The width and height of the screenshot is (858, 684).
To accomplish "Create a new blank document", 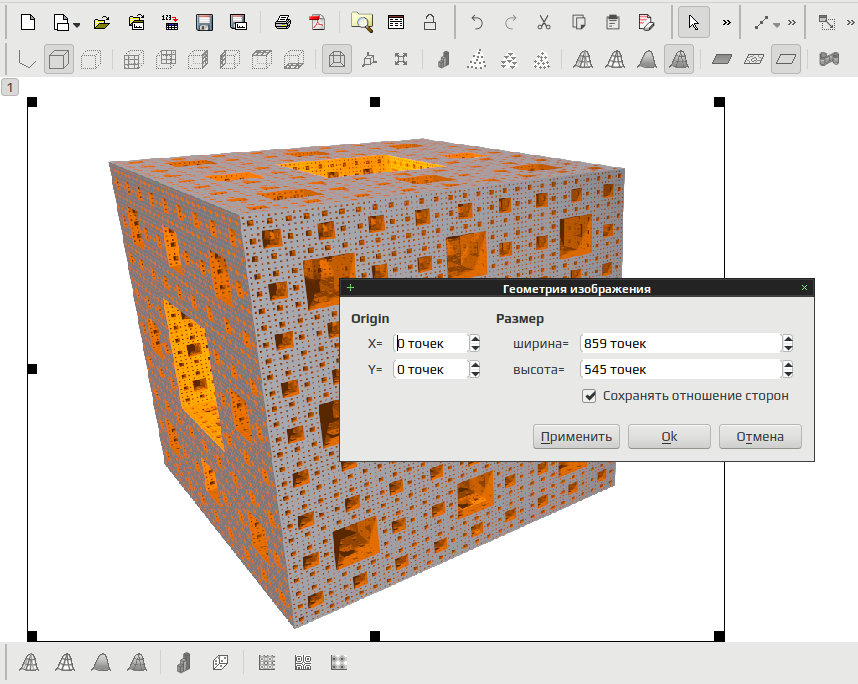I will click(28, 22).
